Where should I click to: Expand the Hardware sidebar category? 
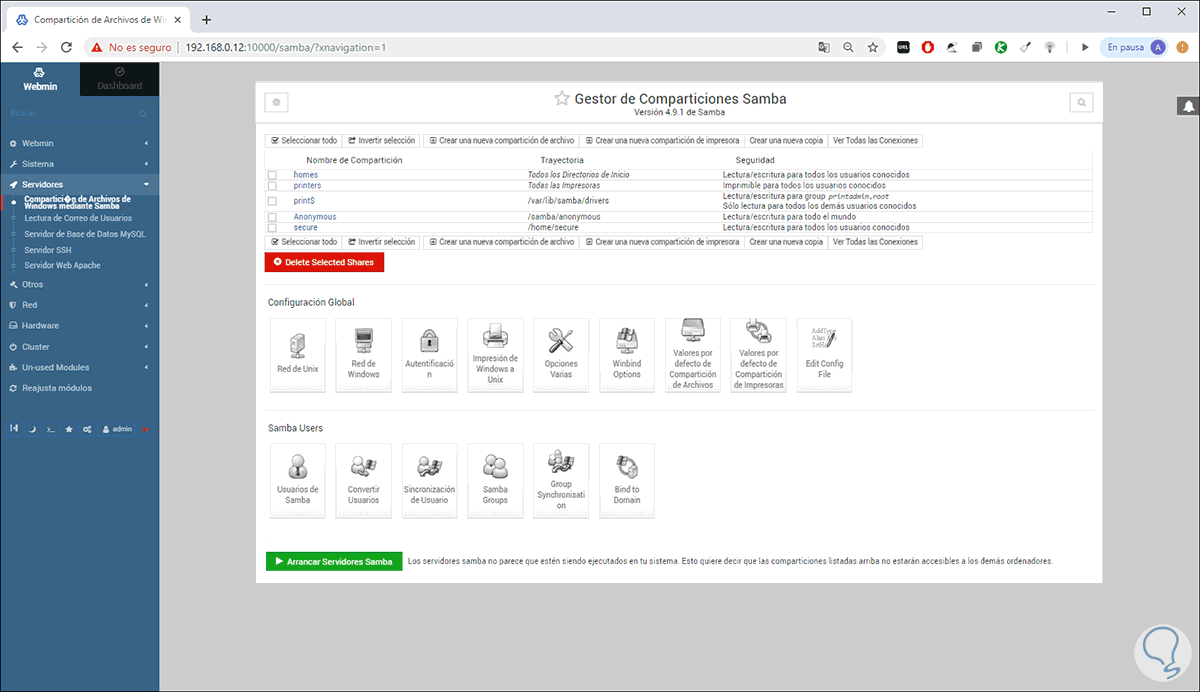click(79, 325)
